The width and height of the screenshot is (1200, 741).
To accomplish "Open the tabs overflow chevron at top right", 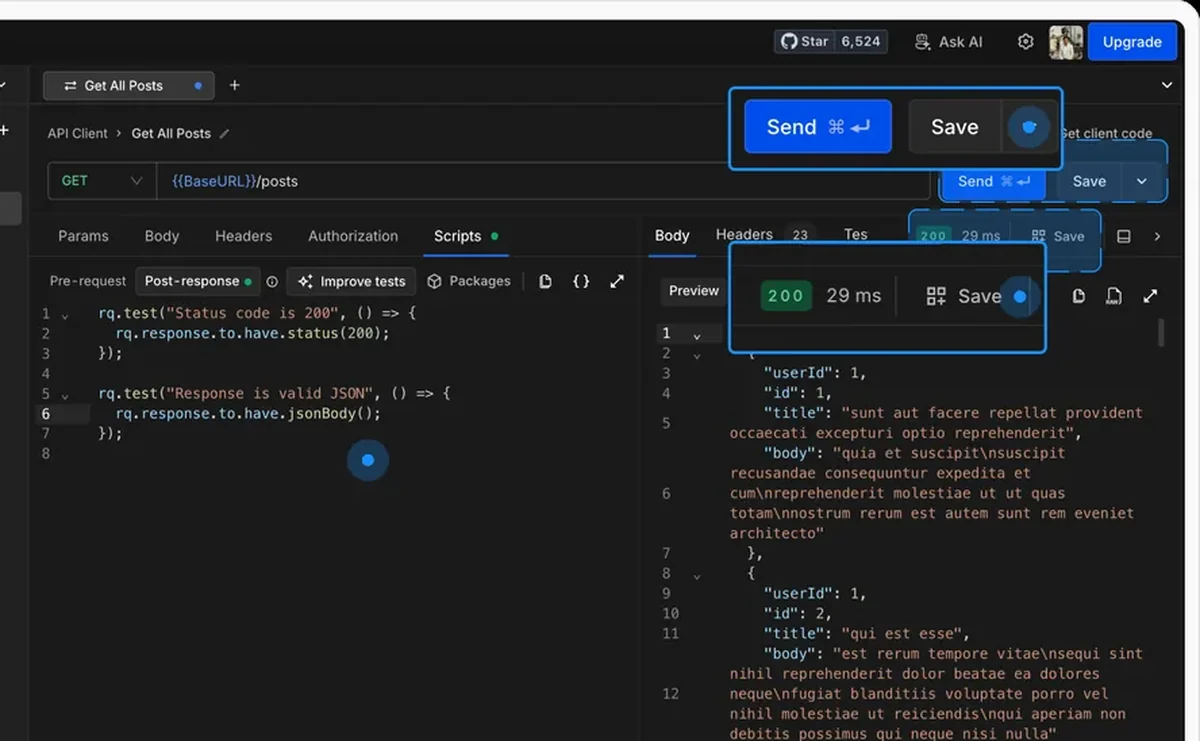I will tap(1167, 85).
